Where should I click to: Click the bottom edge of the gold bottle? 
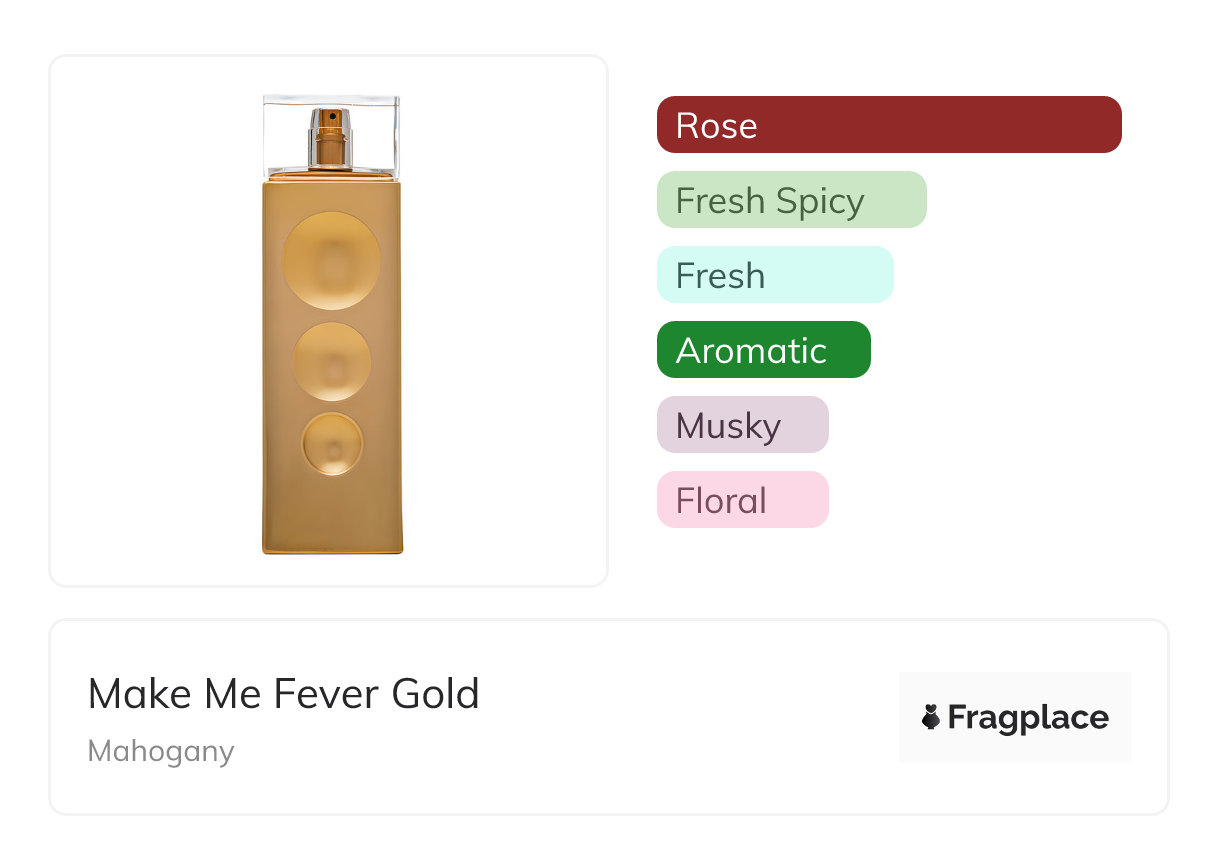click(332, 549)
